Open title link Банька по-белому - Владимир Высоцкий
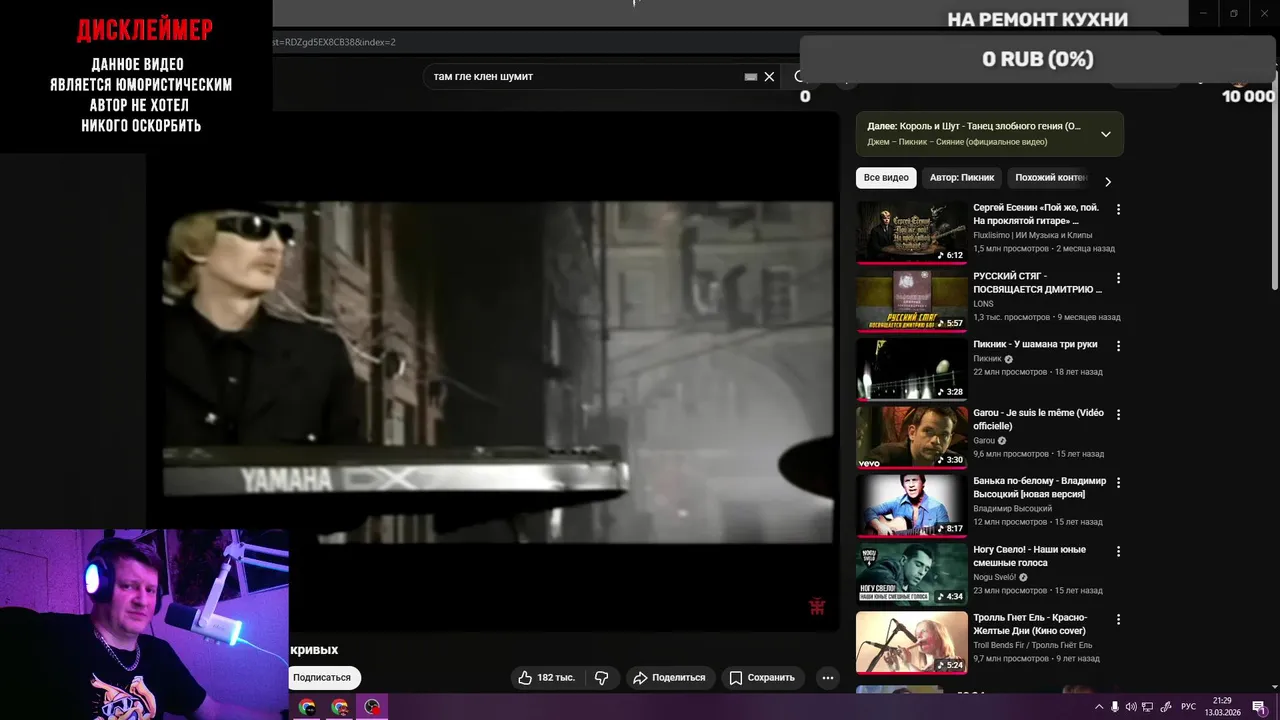 tap(1039, 487)
